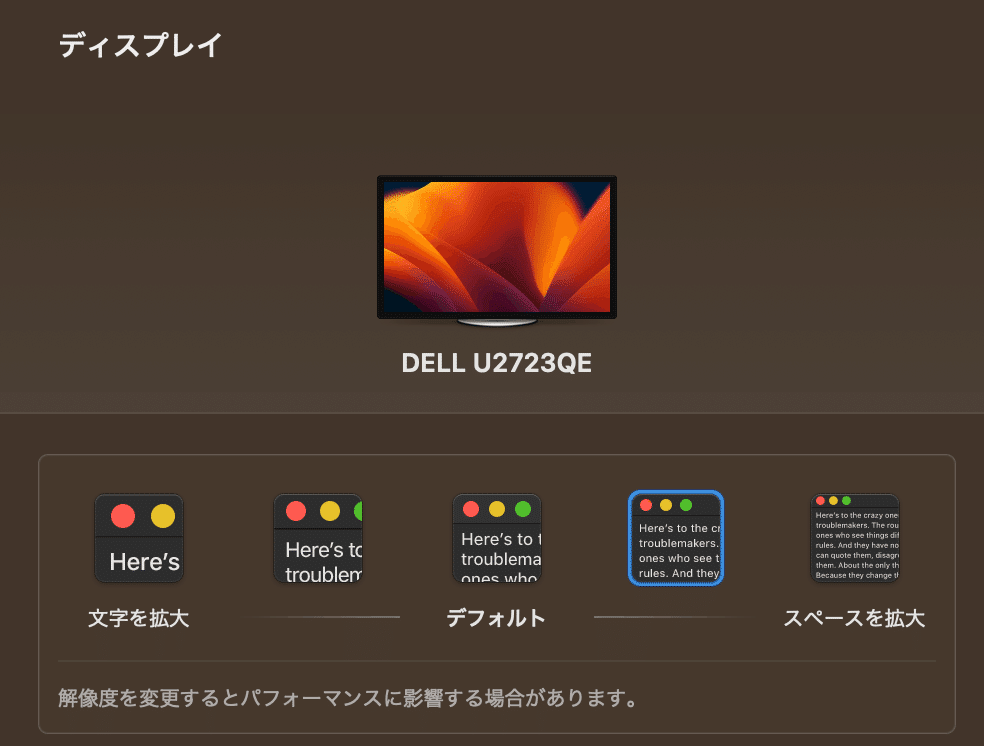Select the middle default resolution thumbnail
984x746 pixels.
[x=497, y=538]
